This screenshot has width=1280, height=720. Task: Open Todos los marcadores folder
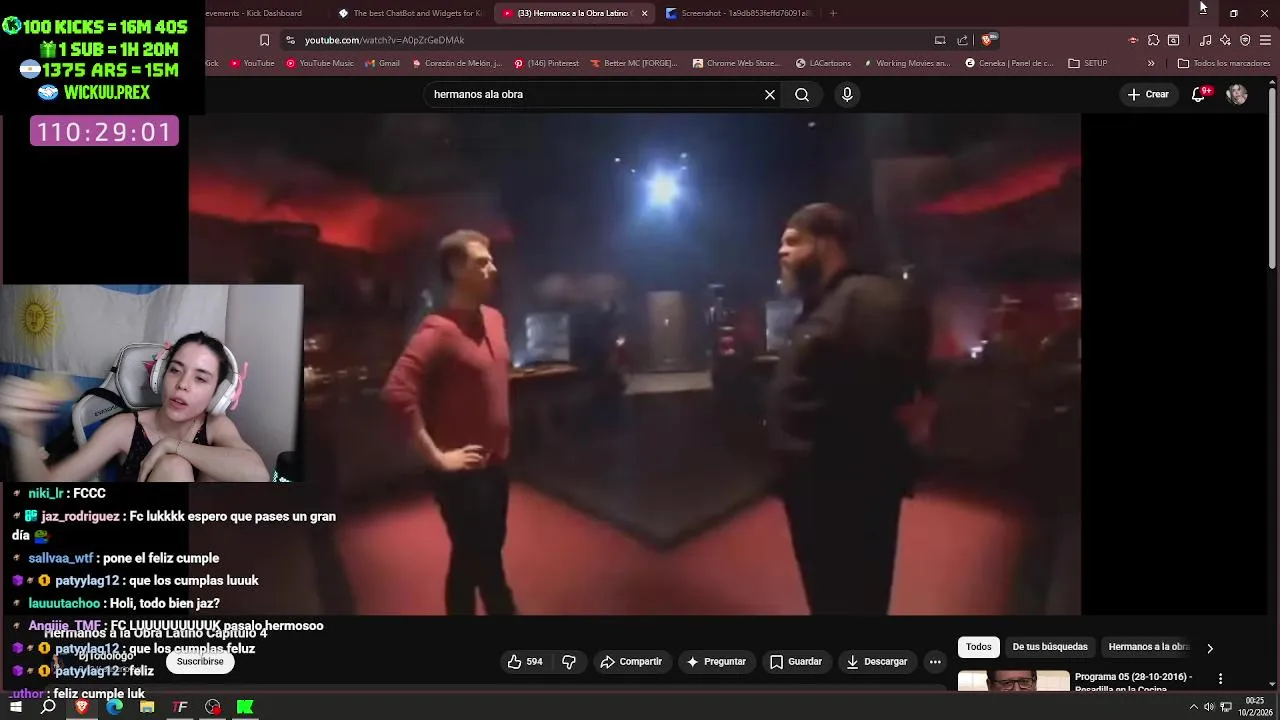click(1224, 63)
